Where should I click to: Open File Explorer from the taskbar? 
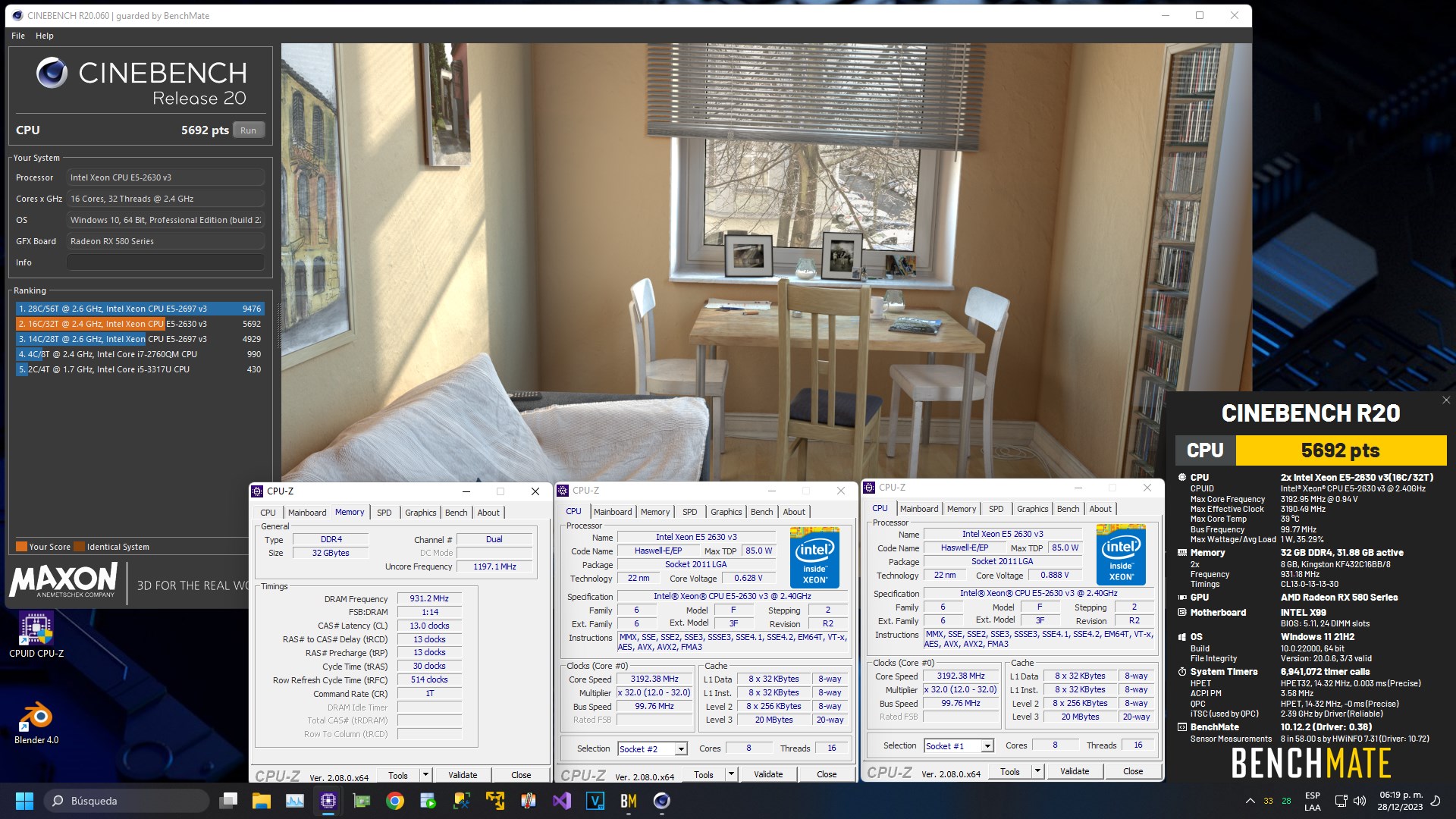262,801
